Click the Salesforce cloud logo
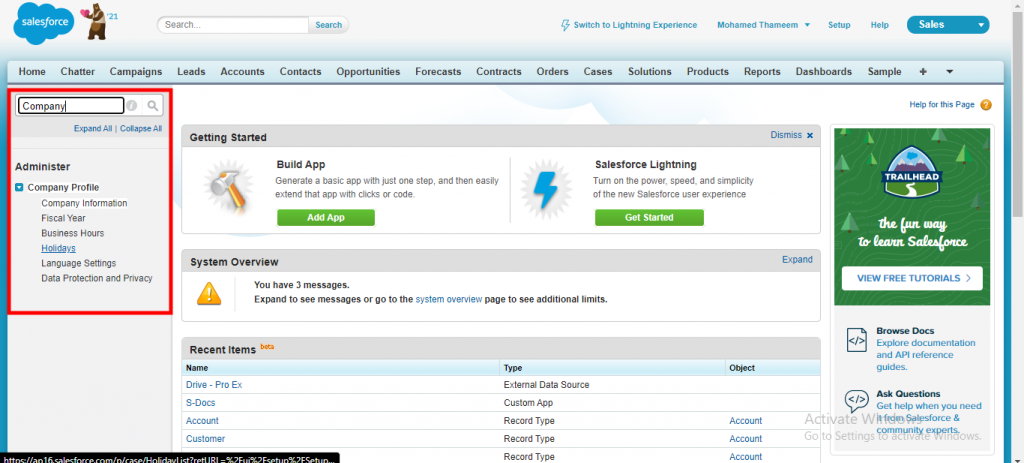The height and width of the screenshot is (463, 1024). point(44,23)
